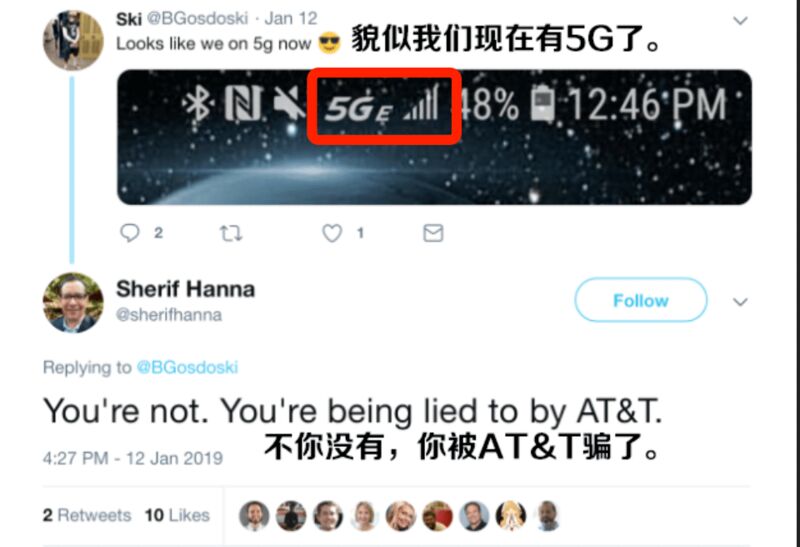Click the last liker's avatar in the row
The height and width of the screenshot is (547, 800).
pos(548,515)
